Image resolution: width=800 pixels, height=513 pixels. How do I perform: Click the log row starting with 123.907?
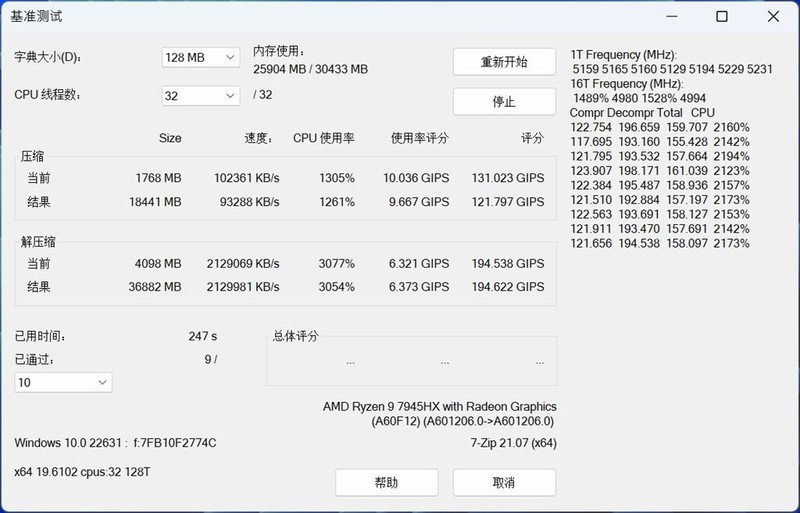click(x=660, y=170)
